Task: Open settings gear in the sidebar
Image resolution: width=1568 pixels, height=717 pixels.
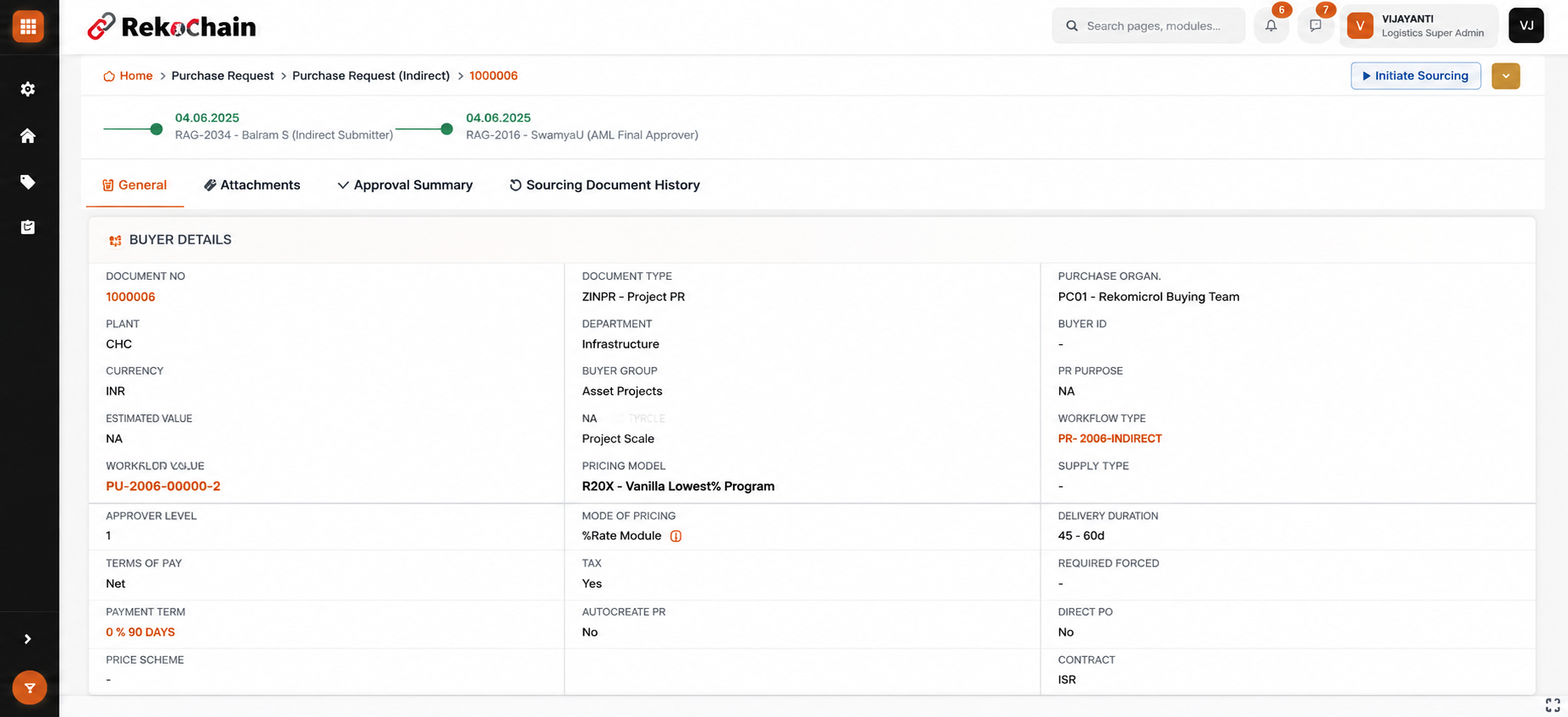Action: pos(28,89)
